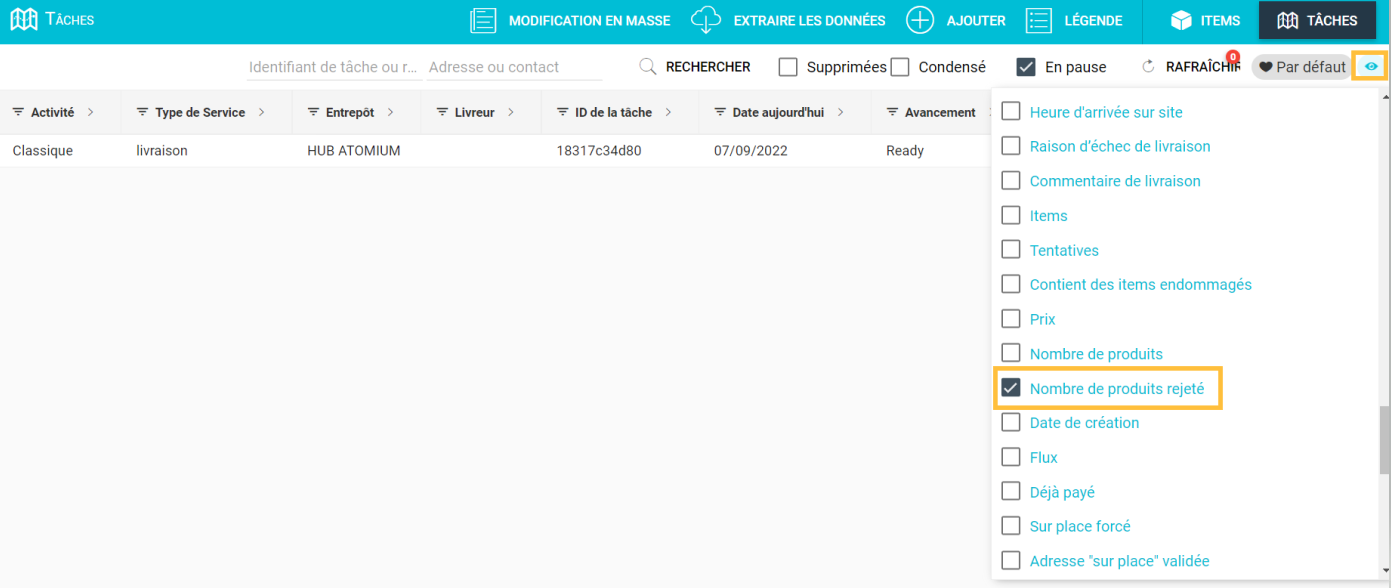
Task: Uncheck the En pause checkbox
Action: [x=1026, y=67]
